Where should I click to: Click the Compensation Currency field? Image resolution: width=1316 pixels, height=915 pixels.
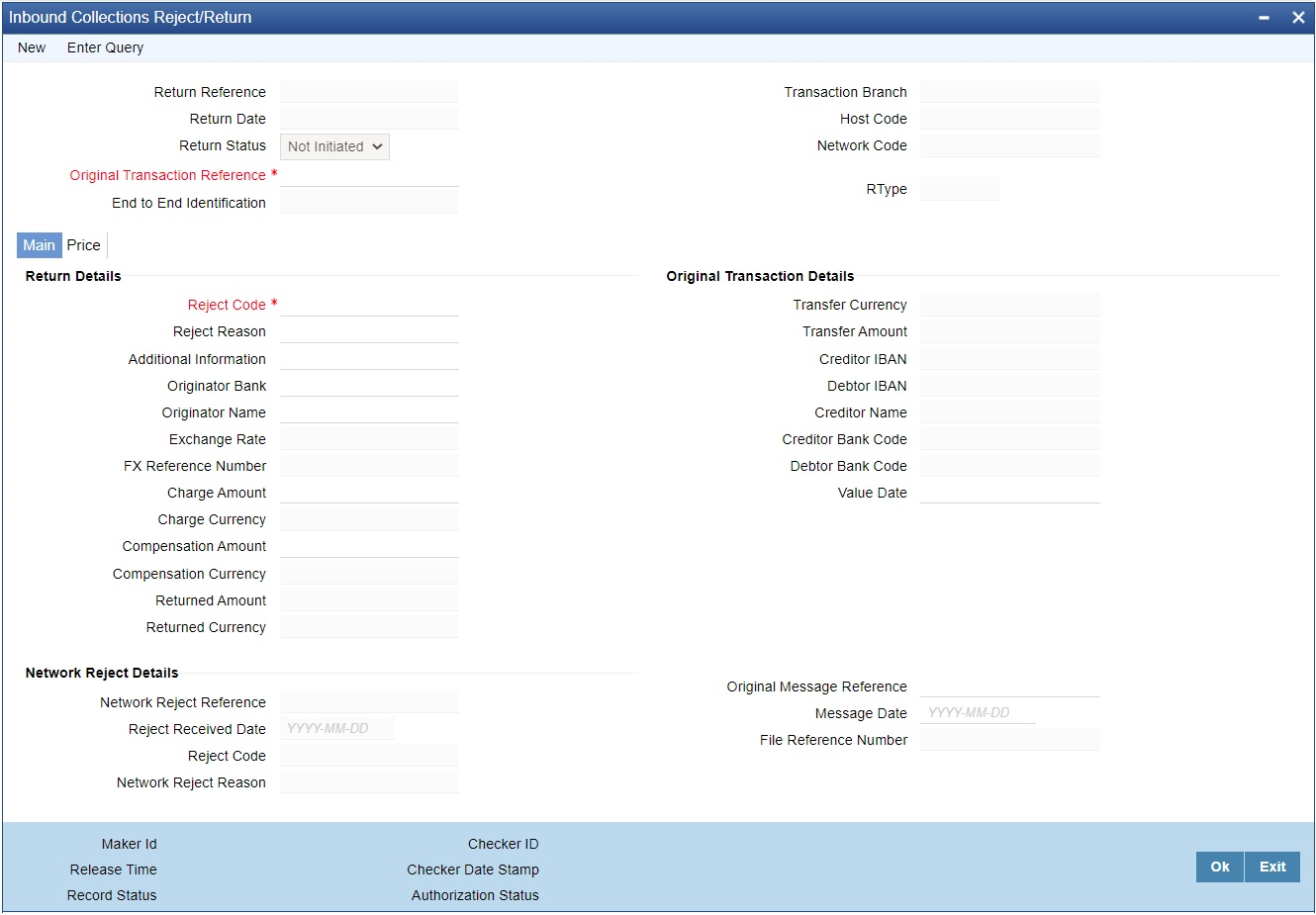point(369,574)
